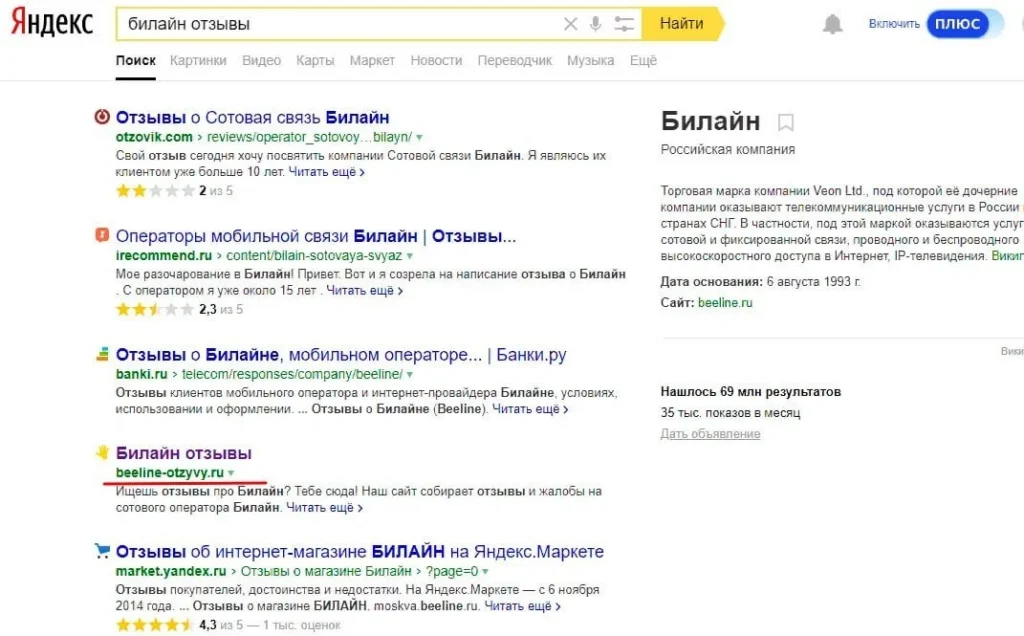Clear the search query with the X icon
Viewport: 1024px width, 636px height.
[x=570, y=24]
